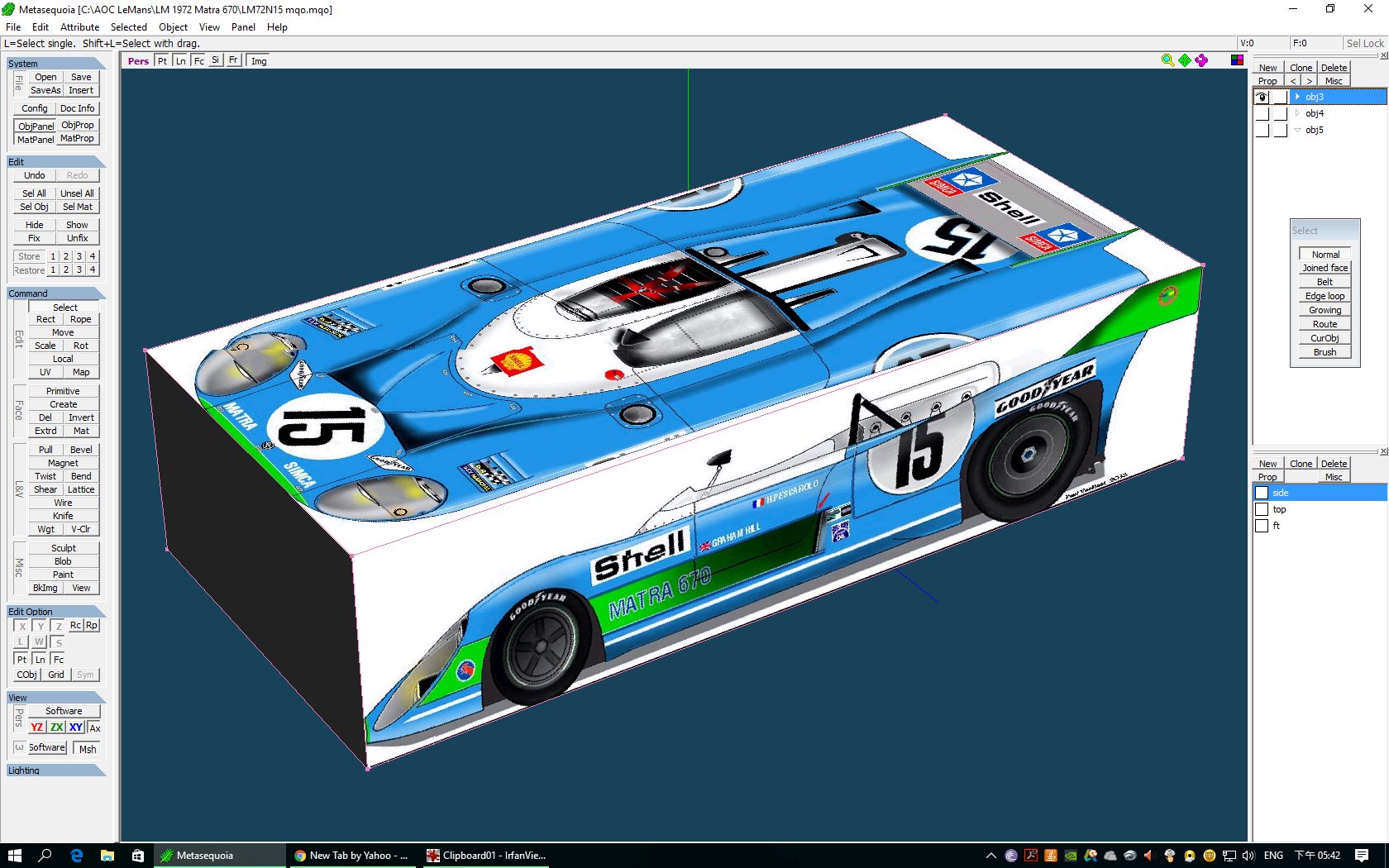Screen dimensions: 1389x868
Task: Toggle Ln edit option
Action: pyautogui.click(x=40, y=659)
